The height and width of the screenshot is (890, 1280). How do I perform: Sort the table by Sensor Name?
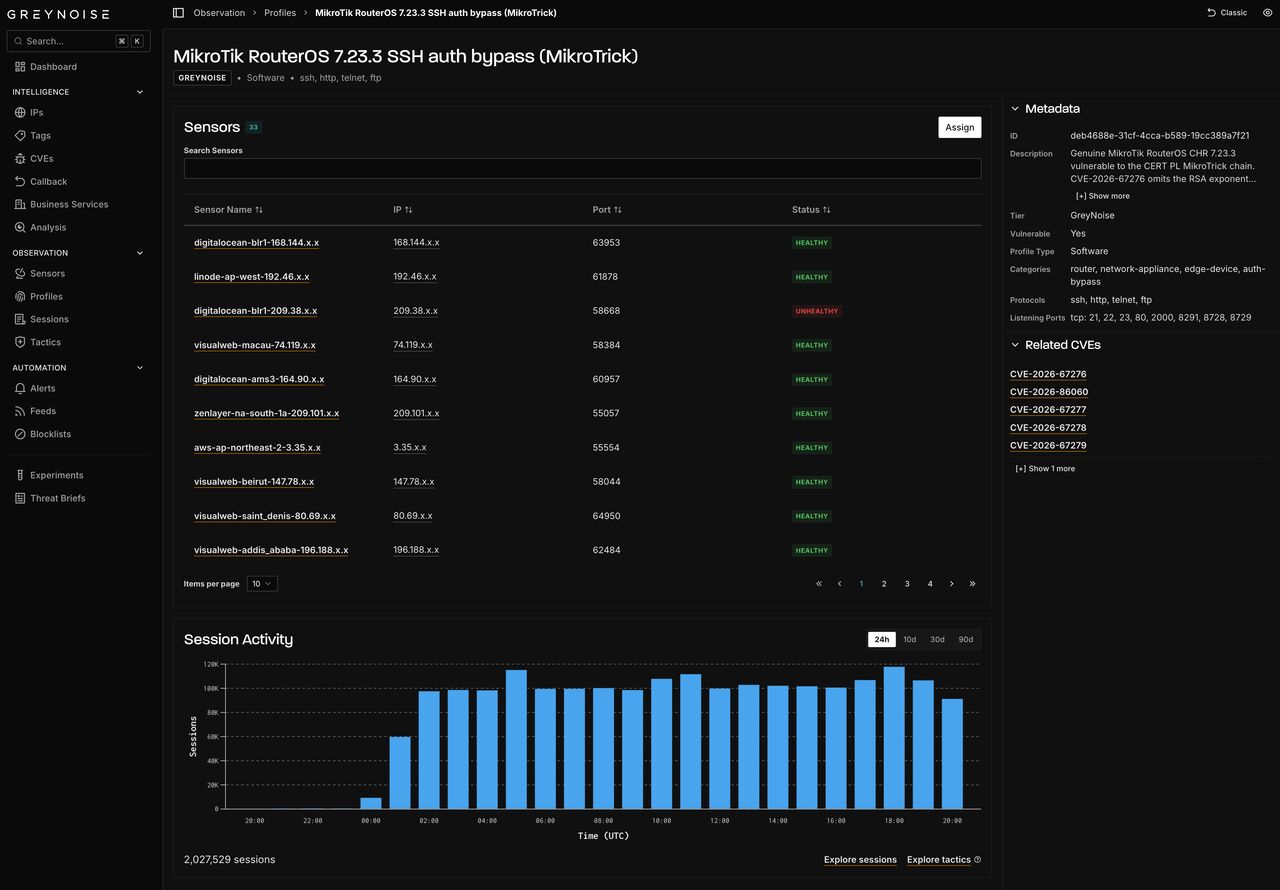(228, 210)
